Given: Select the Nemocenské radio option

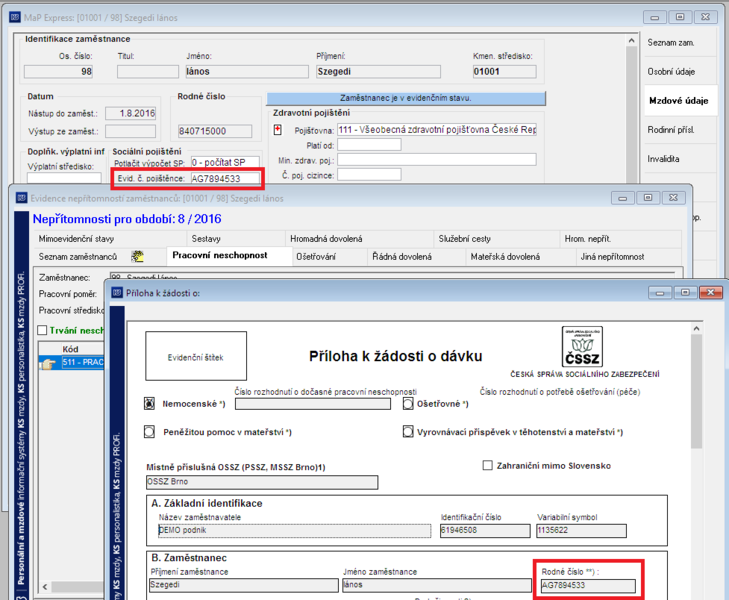Looking at the screenshot, I should [149, 403].
